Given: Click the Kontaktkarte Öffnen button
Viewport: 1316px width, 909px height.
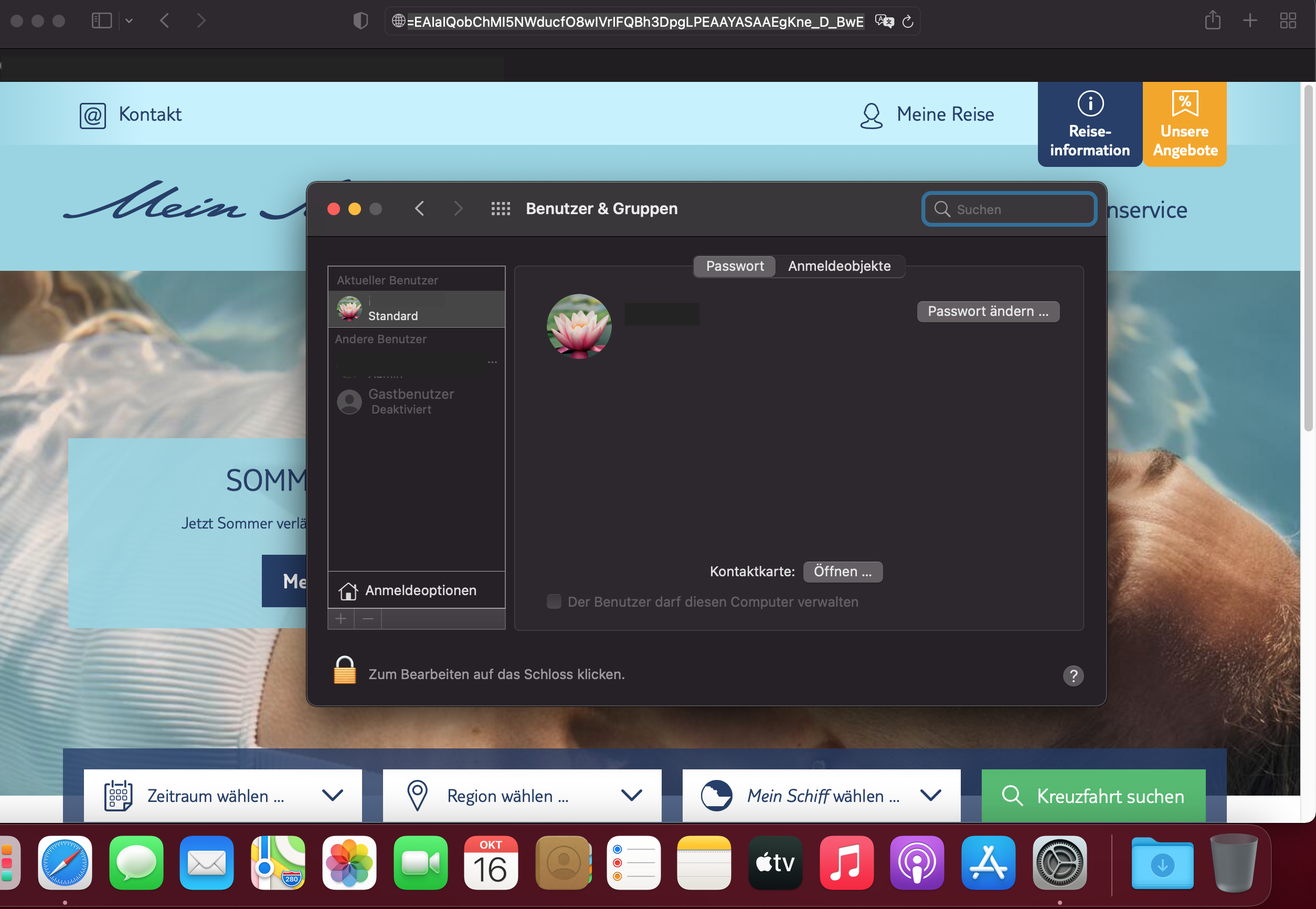Looking at the screenshot, I should click(x=842, y=572).
